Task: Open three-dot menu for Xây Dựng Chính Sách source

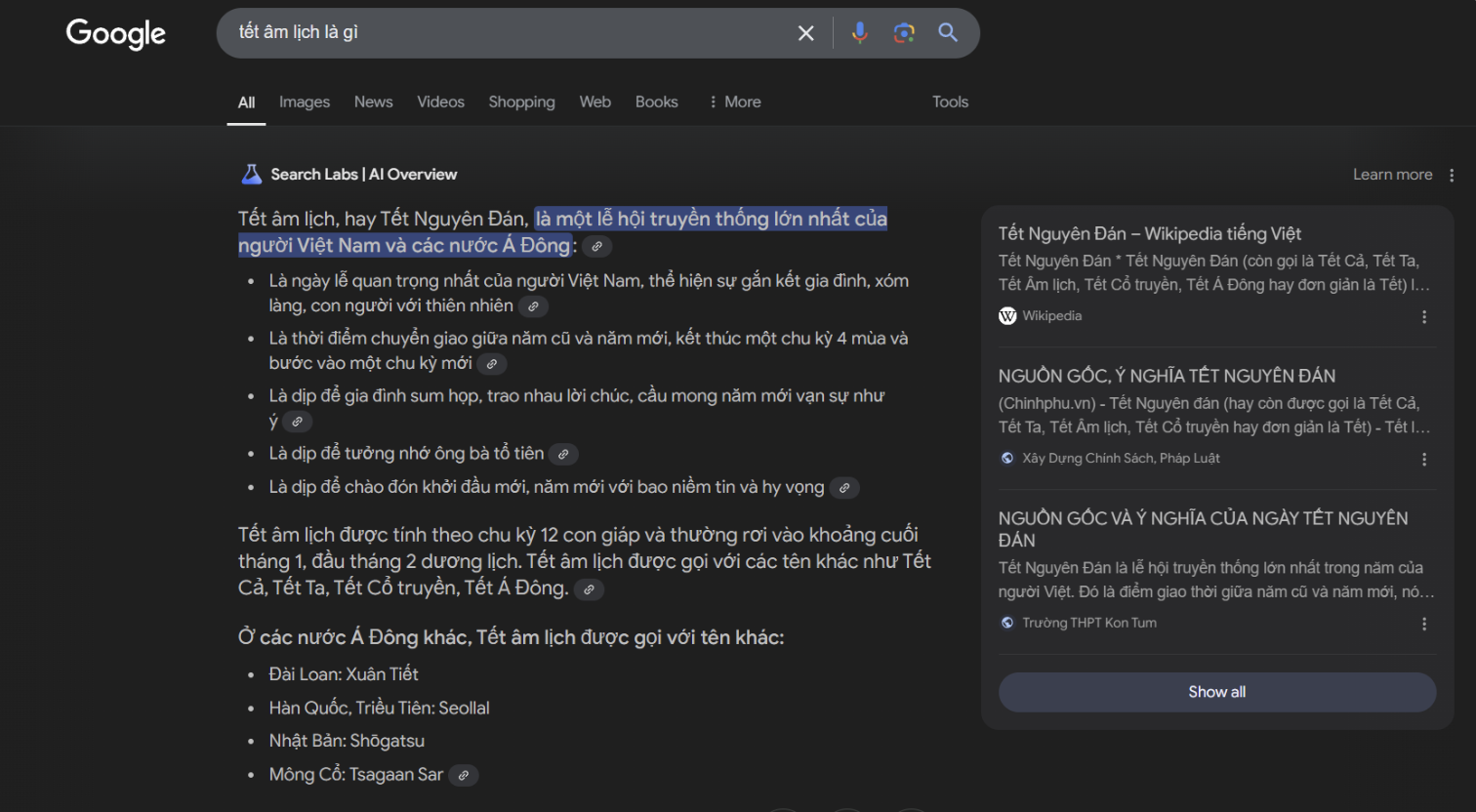Action: (1424, 460)
